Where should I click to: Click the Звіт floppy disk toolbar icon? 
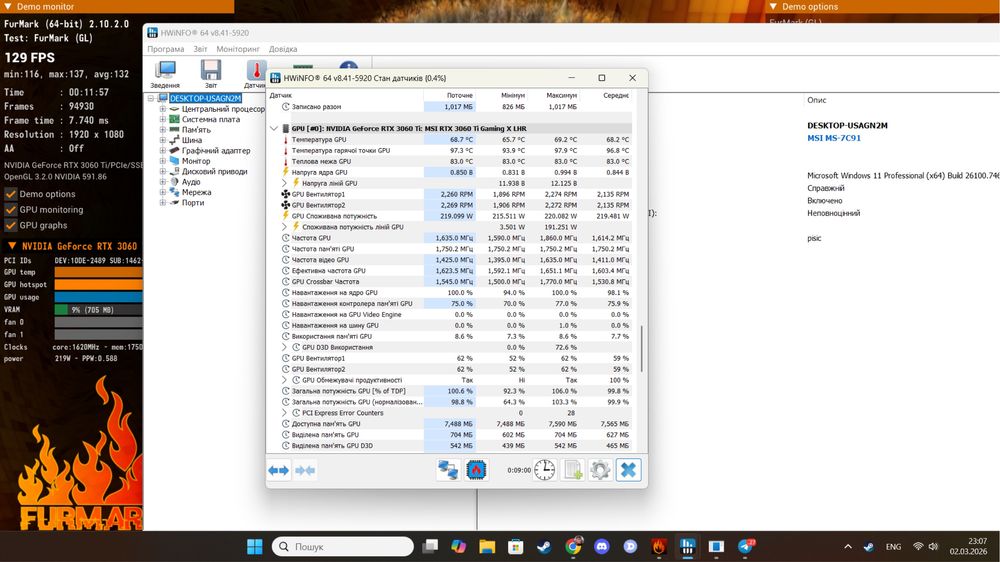click(210, 73)
